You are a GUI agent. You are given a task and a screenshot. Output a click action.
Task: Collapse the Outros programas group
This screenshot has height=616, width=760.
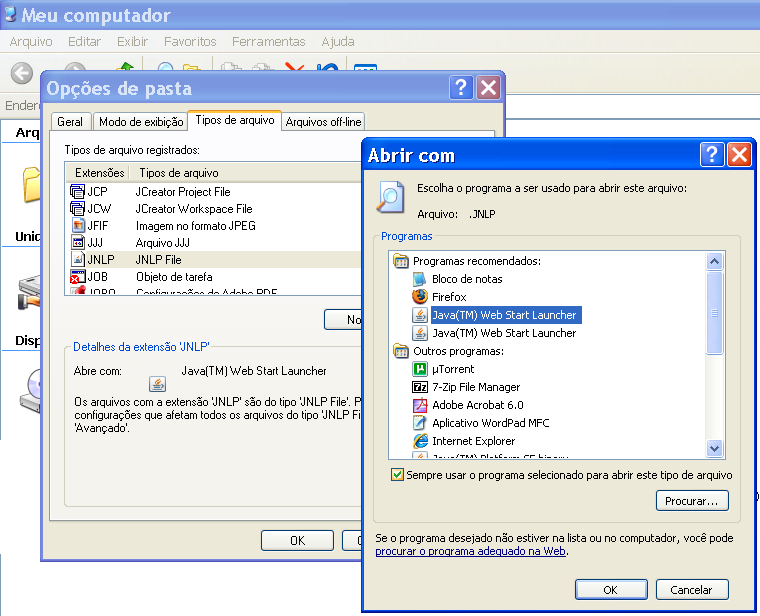point(400,351)
